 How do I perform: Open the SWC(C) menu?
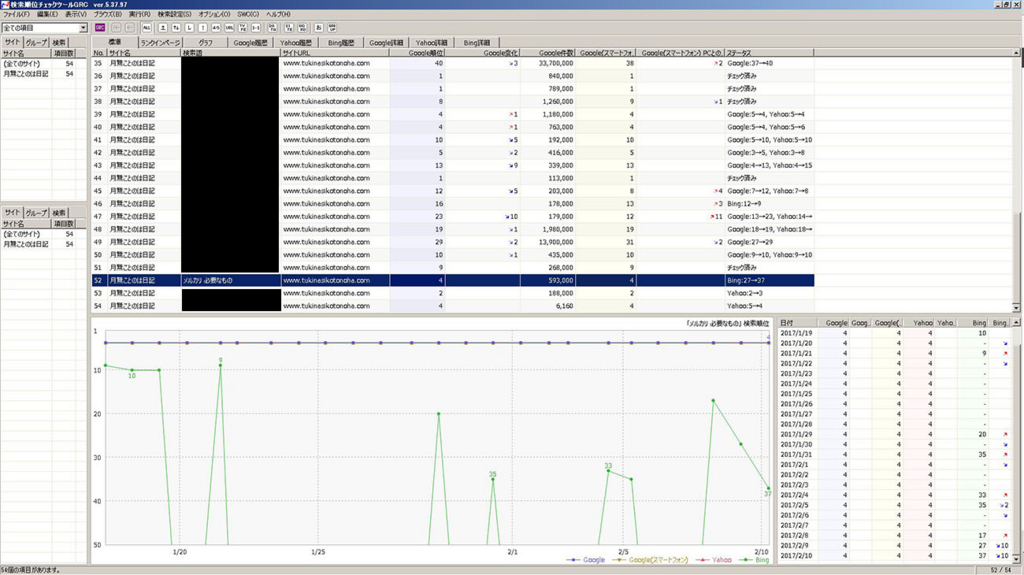248,14
